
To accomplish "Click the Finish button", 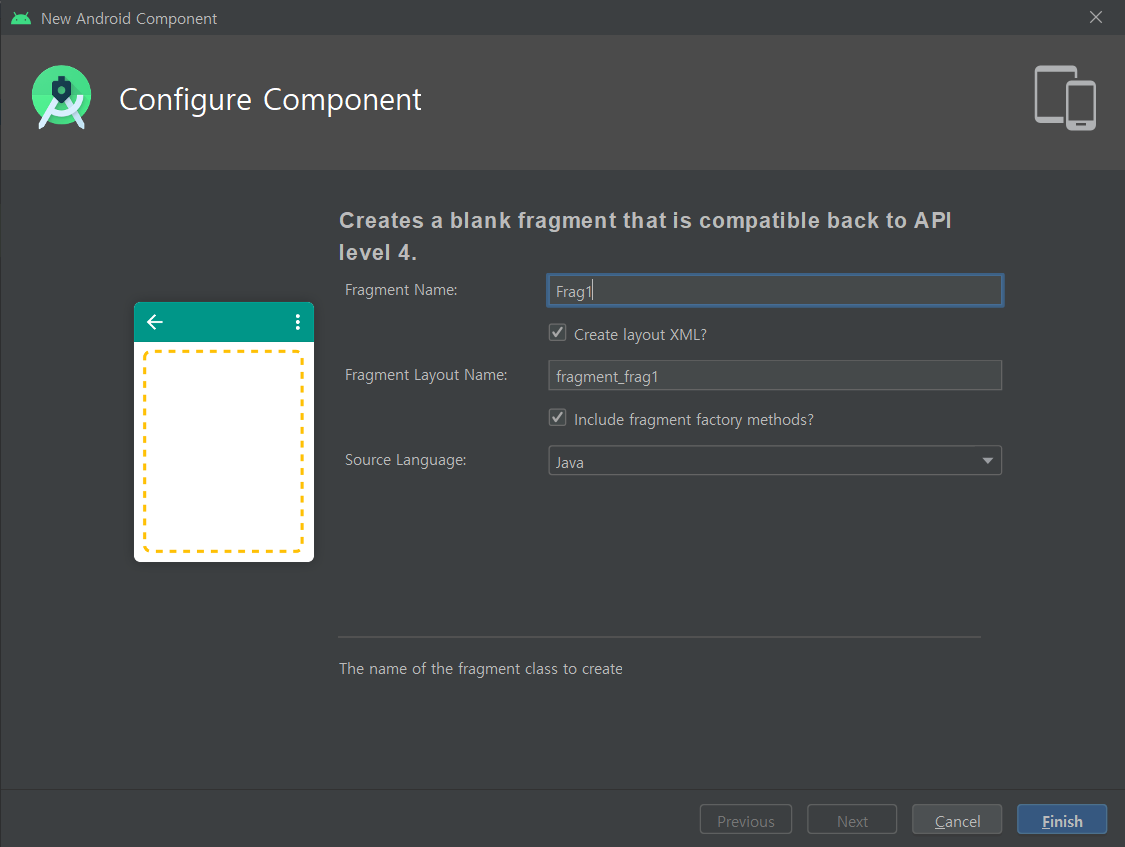I will [x=1062, y=820].
